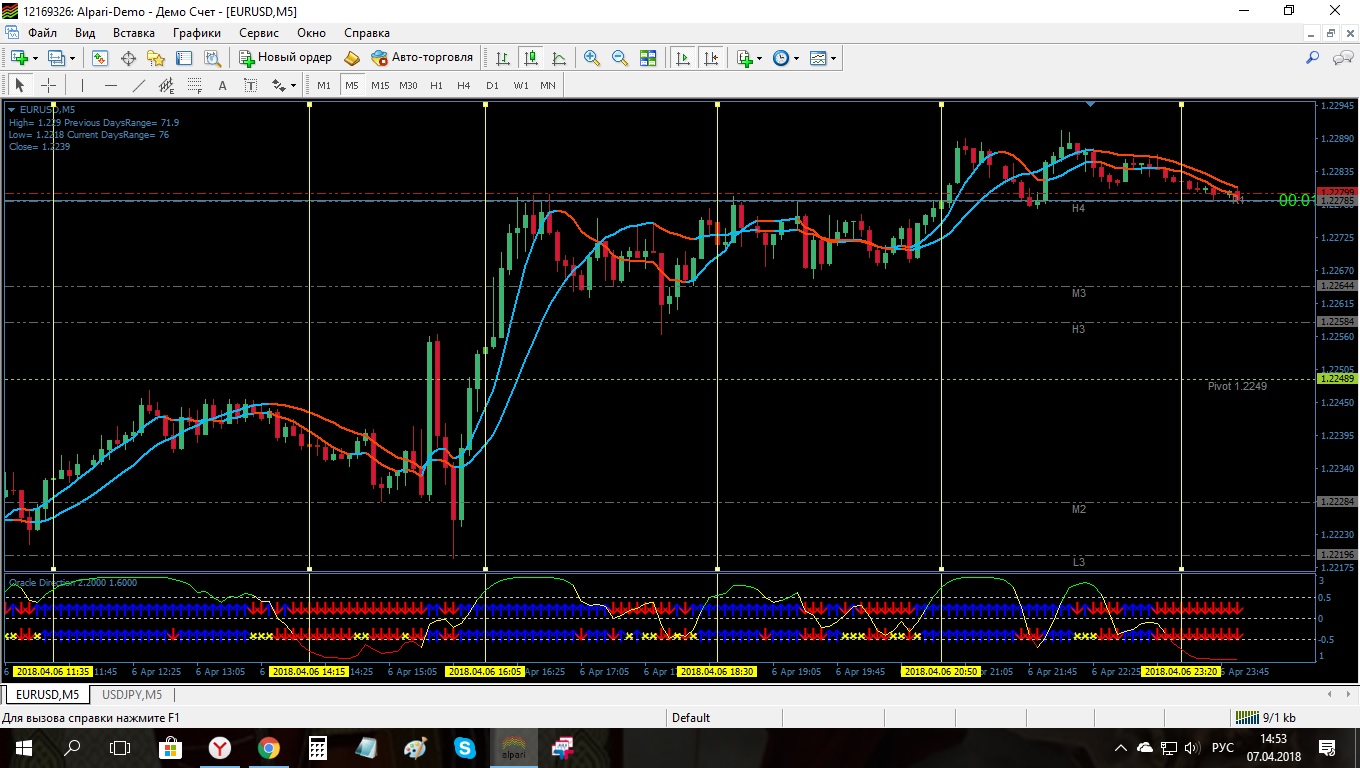Open the Окно menu
1360x768 pixels.
[311, 33]
